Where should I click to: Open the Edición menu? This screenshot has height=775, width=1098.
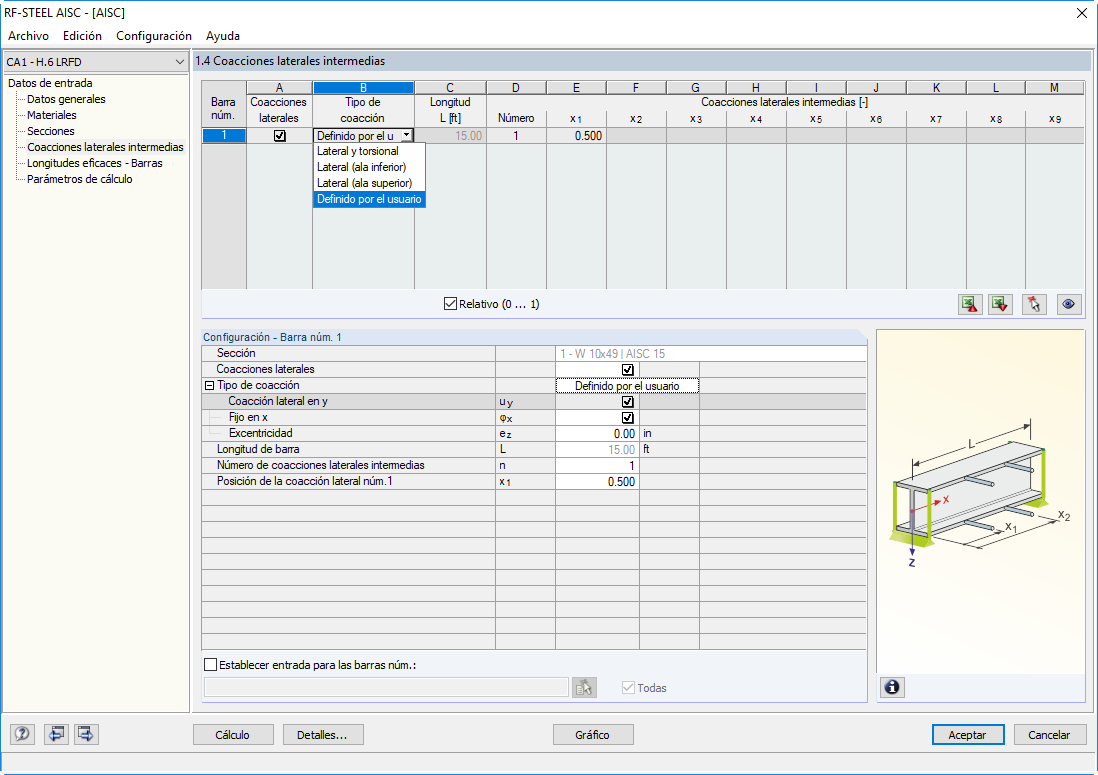pyautogui.click(x=82, y=36)
